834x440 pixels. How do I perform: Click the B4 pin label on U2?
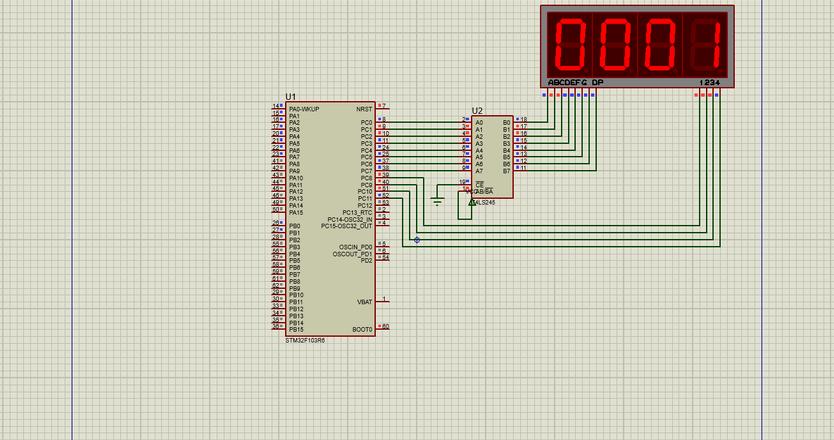[506, 151]
